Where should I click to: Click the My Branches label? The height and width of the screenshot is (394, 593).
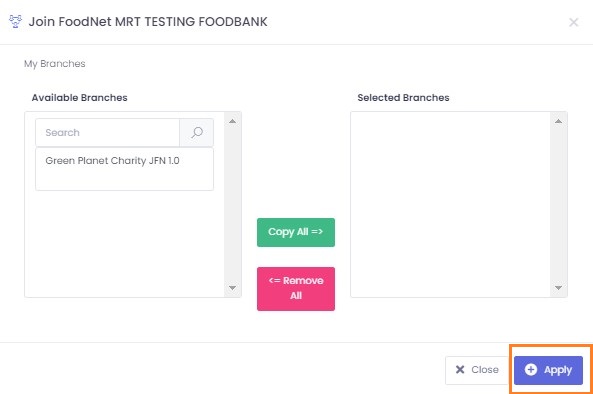(x=55, y=64)
